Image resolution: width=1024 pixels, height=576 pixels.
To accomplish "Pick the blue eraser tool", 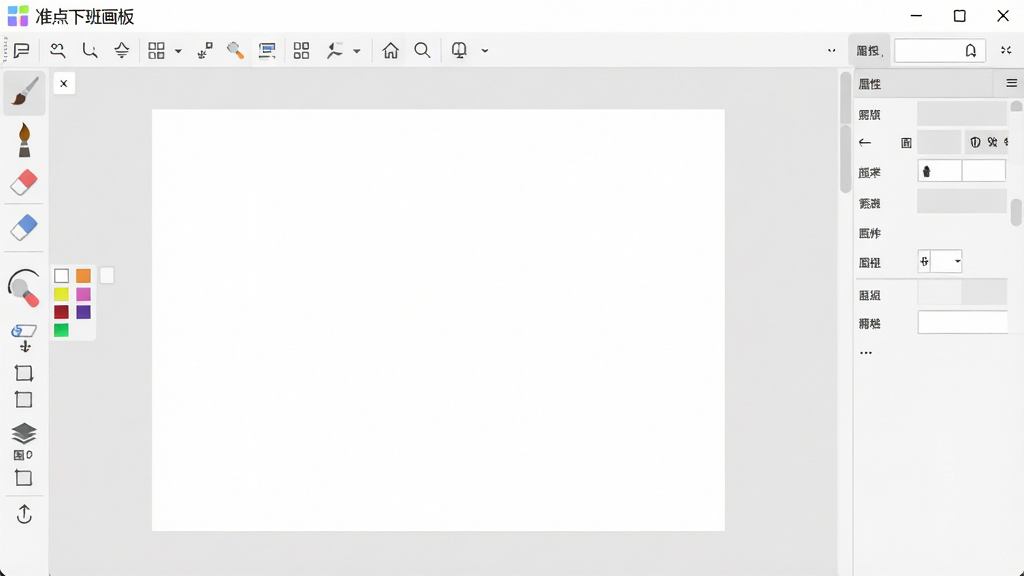I will 24,227.
